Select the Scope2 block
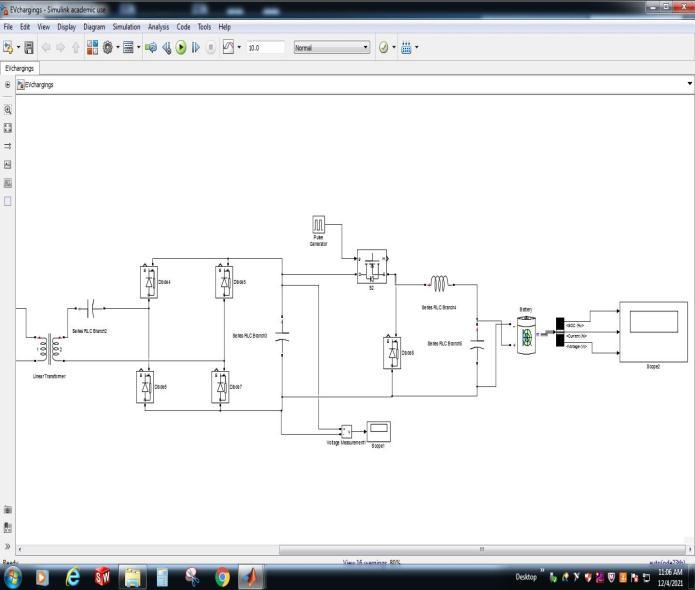The width and height of the screenshot is (695, 590). point(653,332)
